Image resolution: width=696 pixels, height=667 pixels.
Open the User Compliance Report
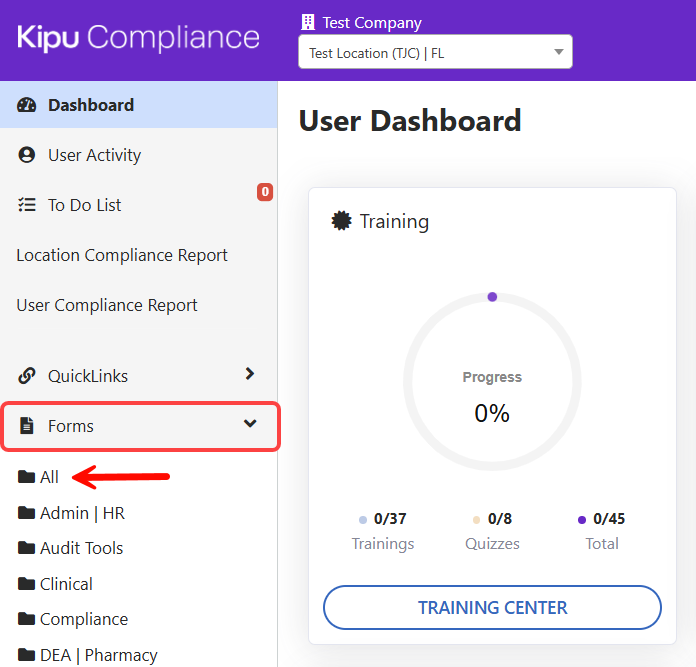[107, 305]
